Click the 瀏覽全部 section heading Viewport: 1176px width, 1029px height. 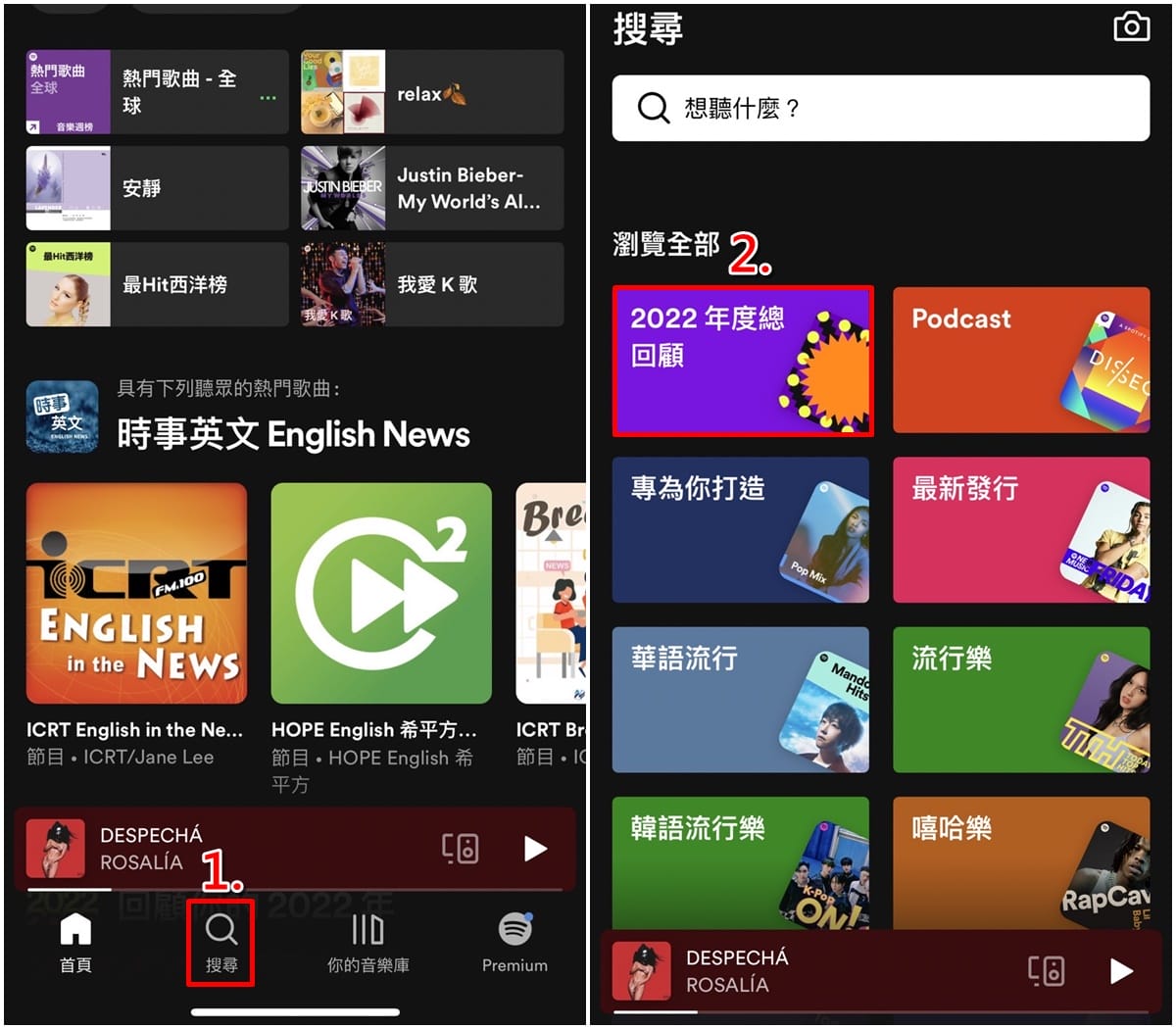pos(666,244)
